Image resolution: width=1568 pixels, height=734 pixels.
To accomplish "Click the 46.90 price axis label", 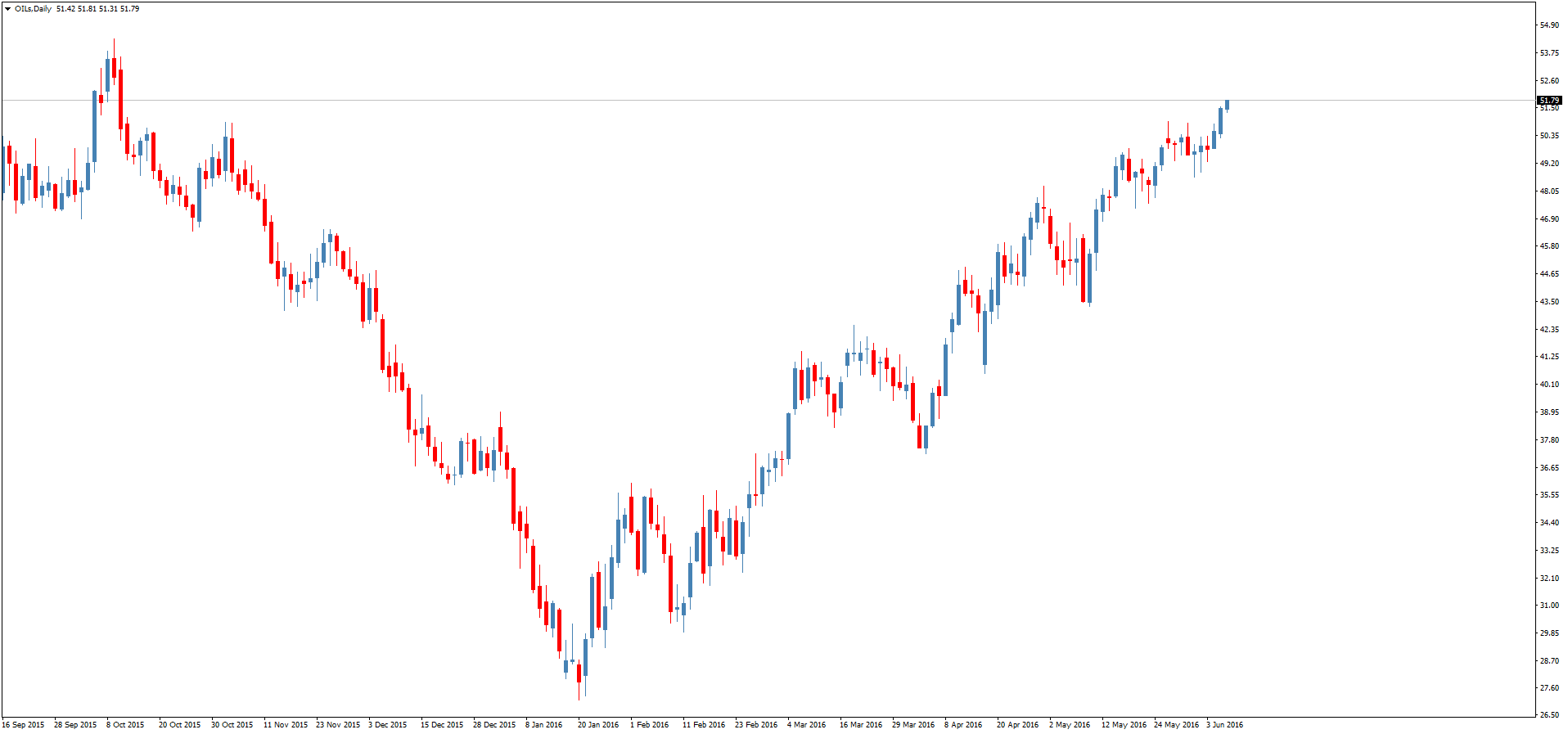I will click(1548, 219).
